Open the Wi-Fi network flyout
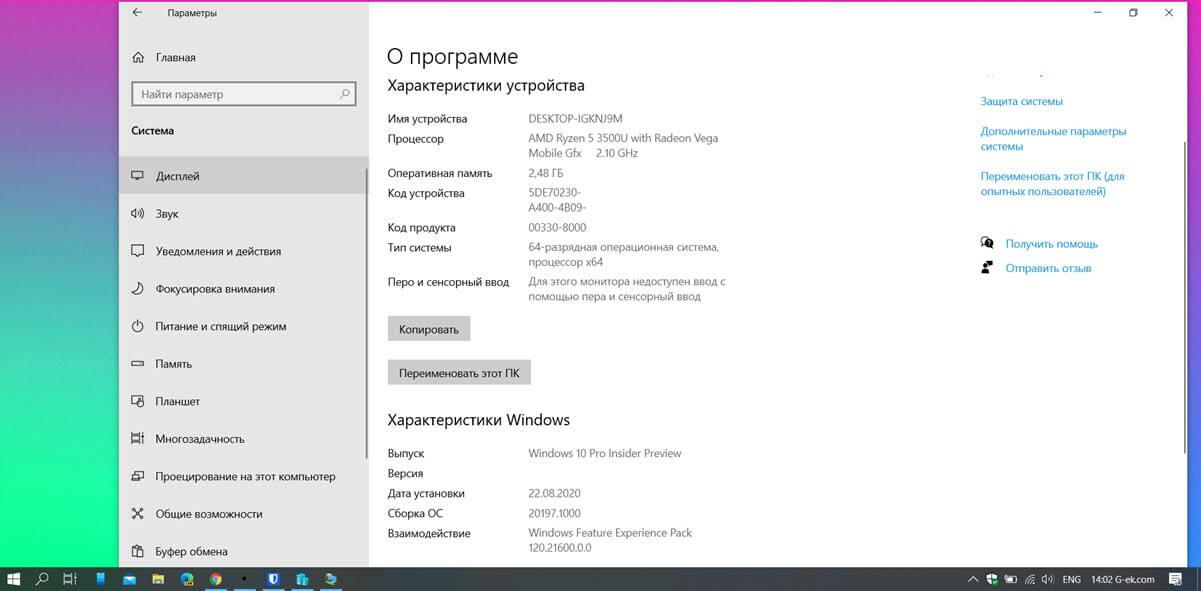1201x591 pixels. [x=1029, y=579]
